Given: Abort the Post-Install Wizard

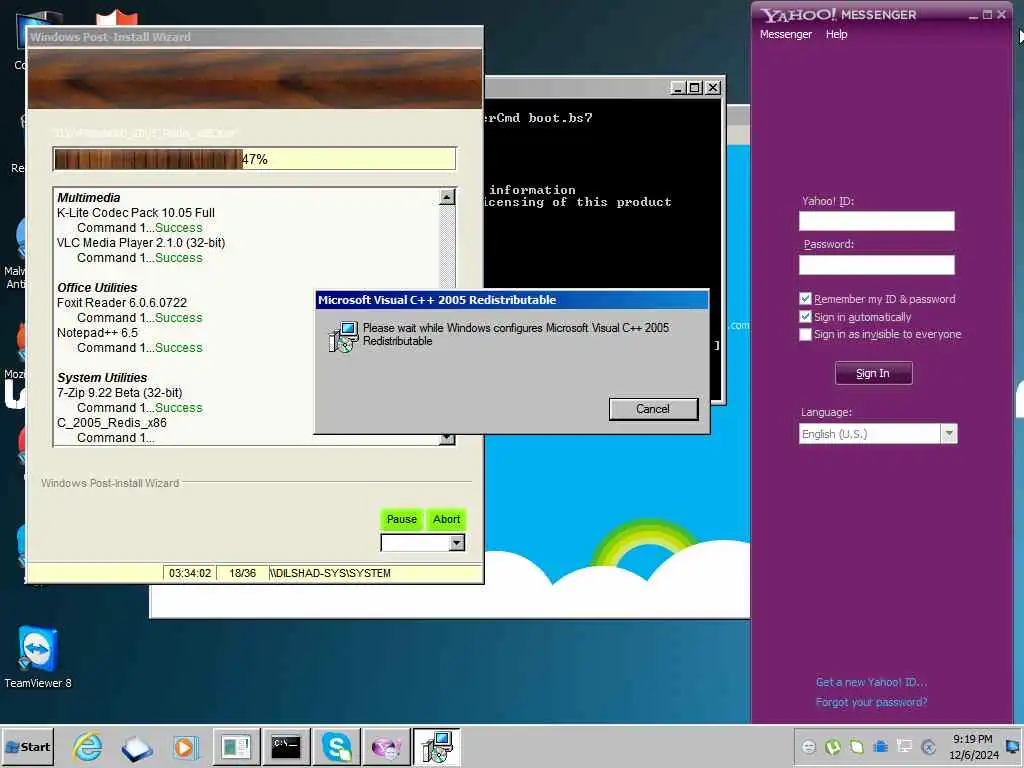Looking at the screenshot, I should pyautogui.click(x=447, y=519).
